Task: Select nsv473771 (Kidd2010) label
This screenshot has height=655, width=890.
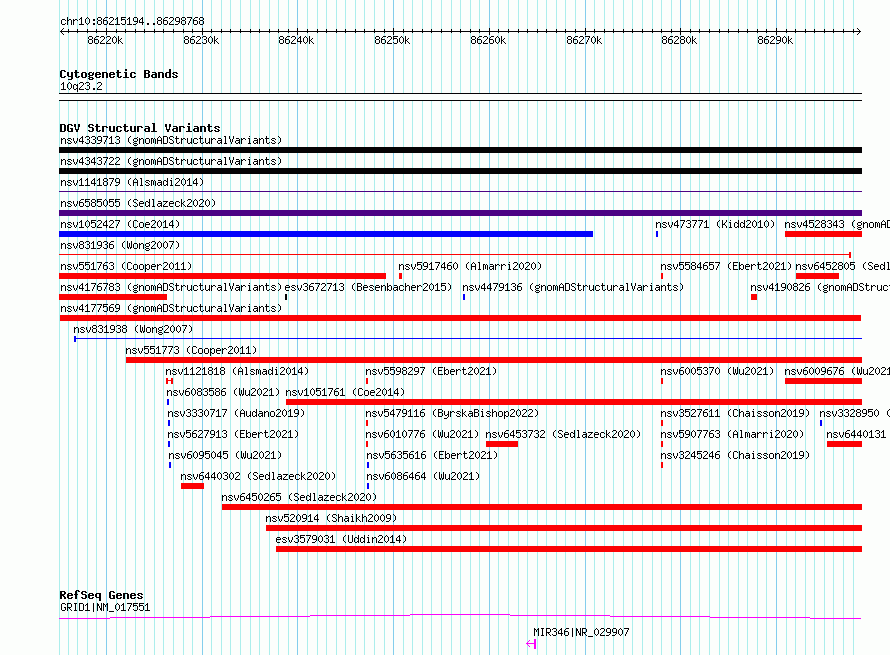Action: click(x=715, y=224)
